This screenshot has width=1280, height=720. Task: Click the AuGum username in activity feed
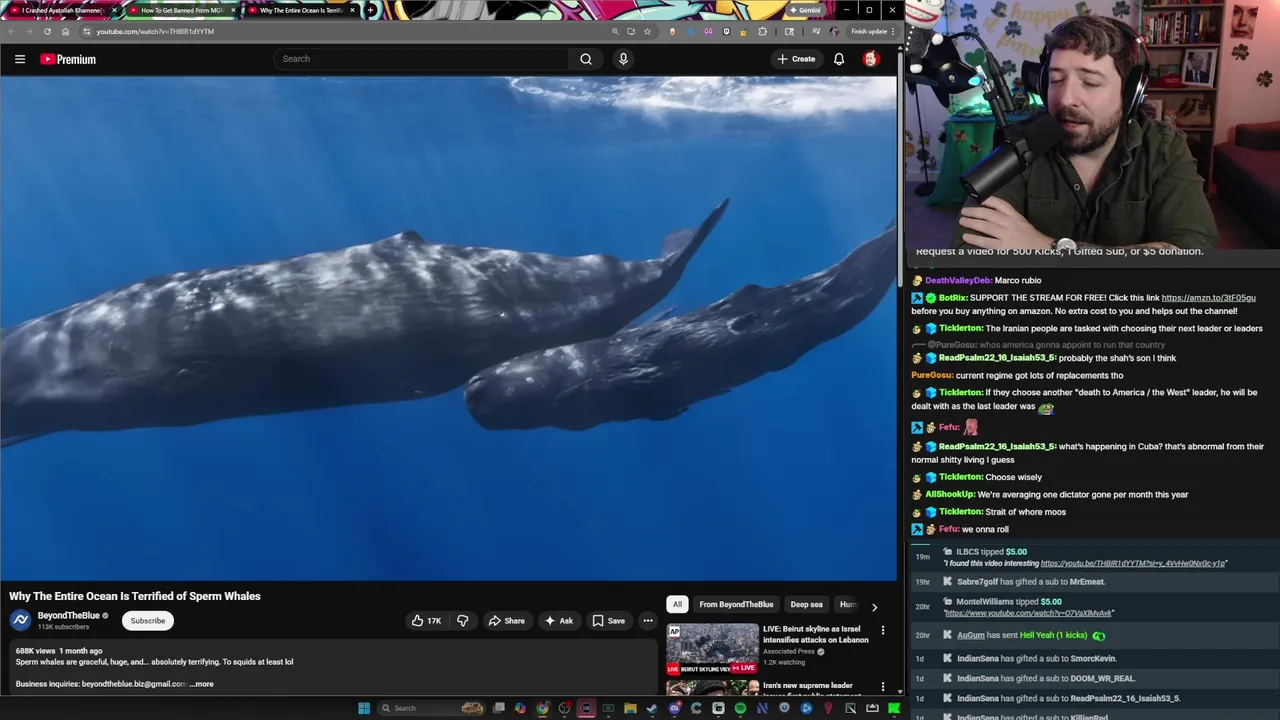pyautogui.click(x=971, y=635)
